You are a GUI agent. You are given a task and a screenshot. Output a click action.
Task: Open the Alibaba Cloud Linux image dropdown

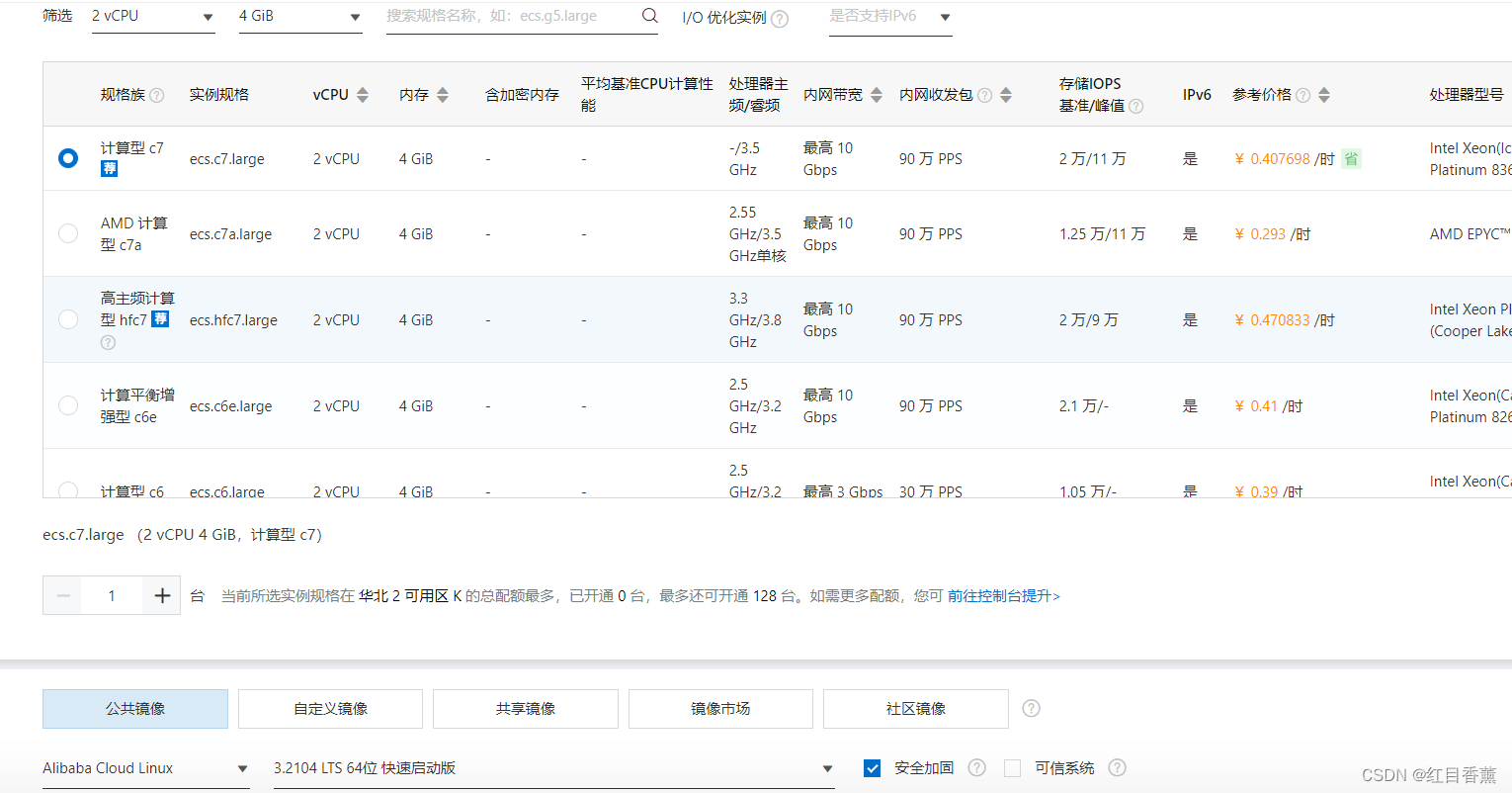tap(145, 768)
